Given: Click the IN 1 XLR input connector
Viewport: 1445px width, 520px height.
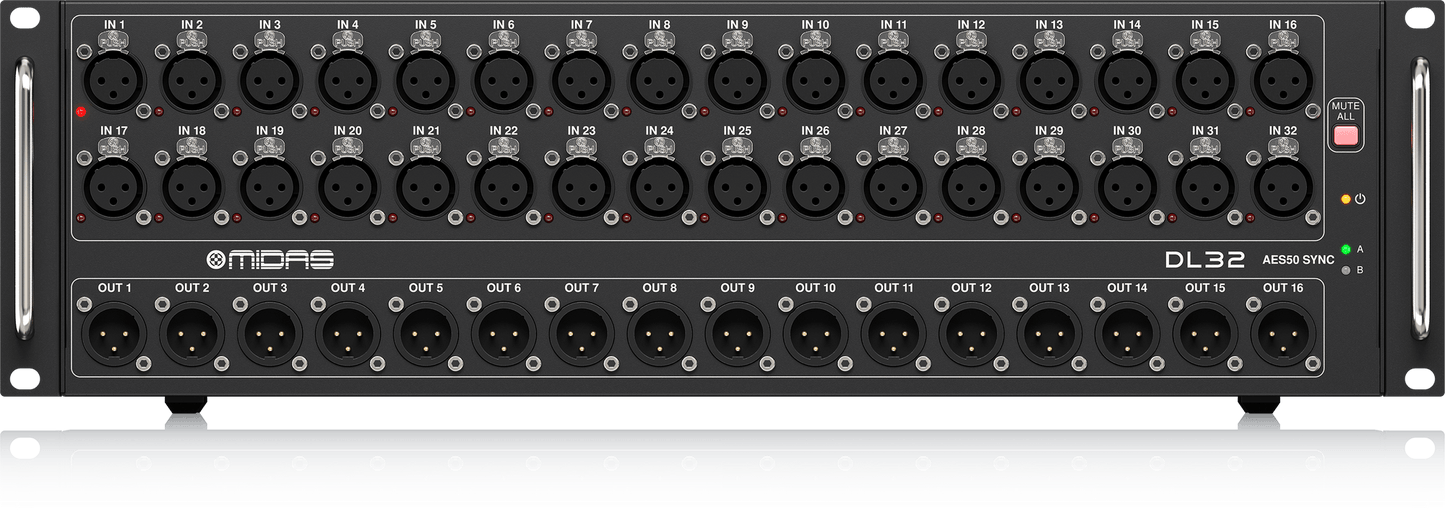Looking at the screenshot, I should 115,81.
